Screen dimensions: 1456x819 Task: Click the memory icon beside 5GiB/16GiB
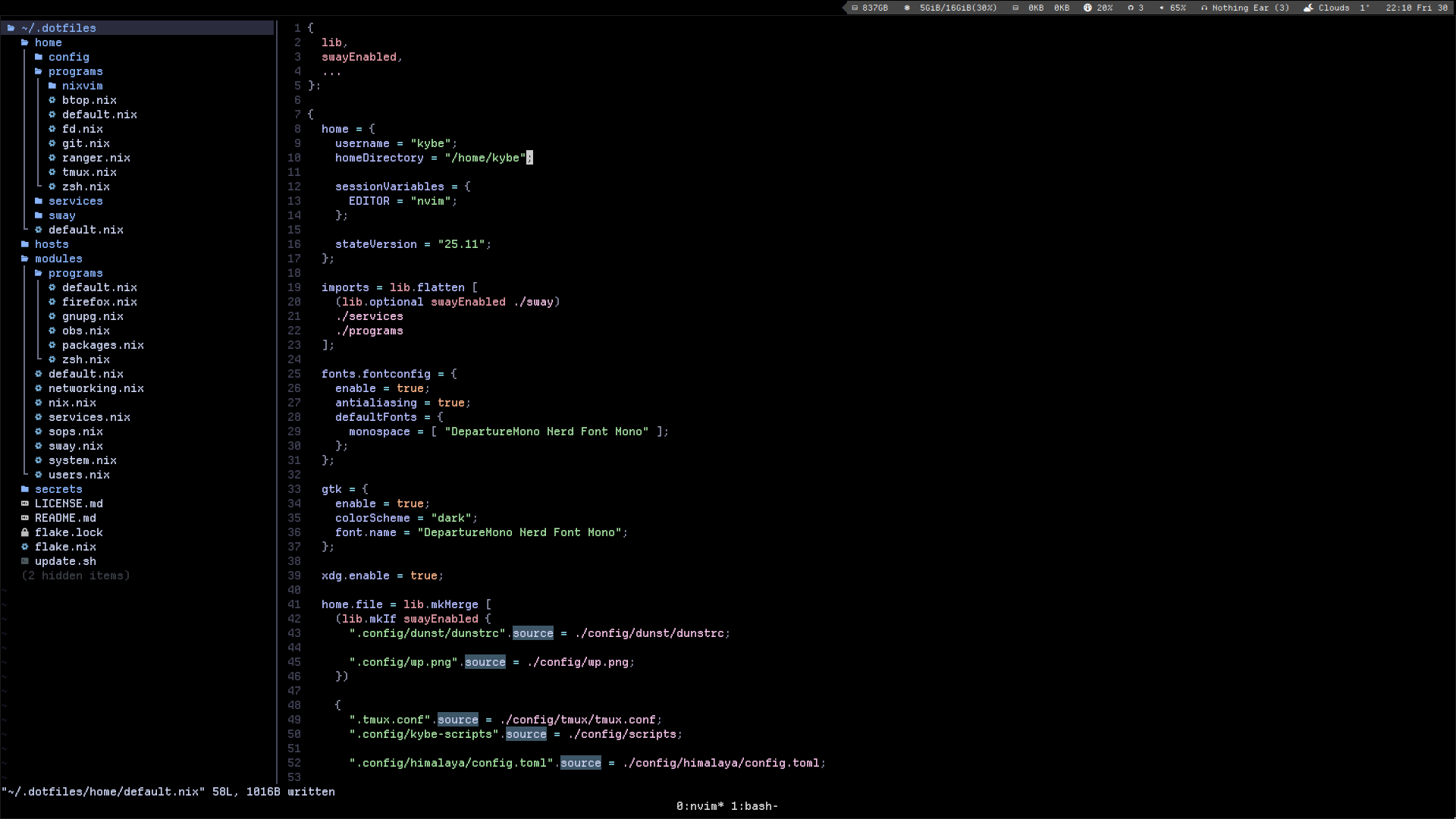point(907,8)
